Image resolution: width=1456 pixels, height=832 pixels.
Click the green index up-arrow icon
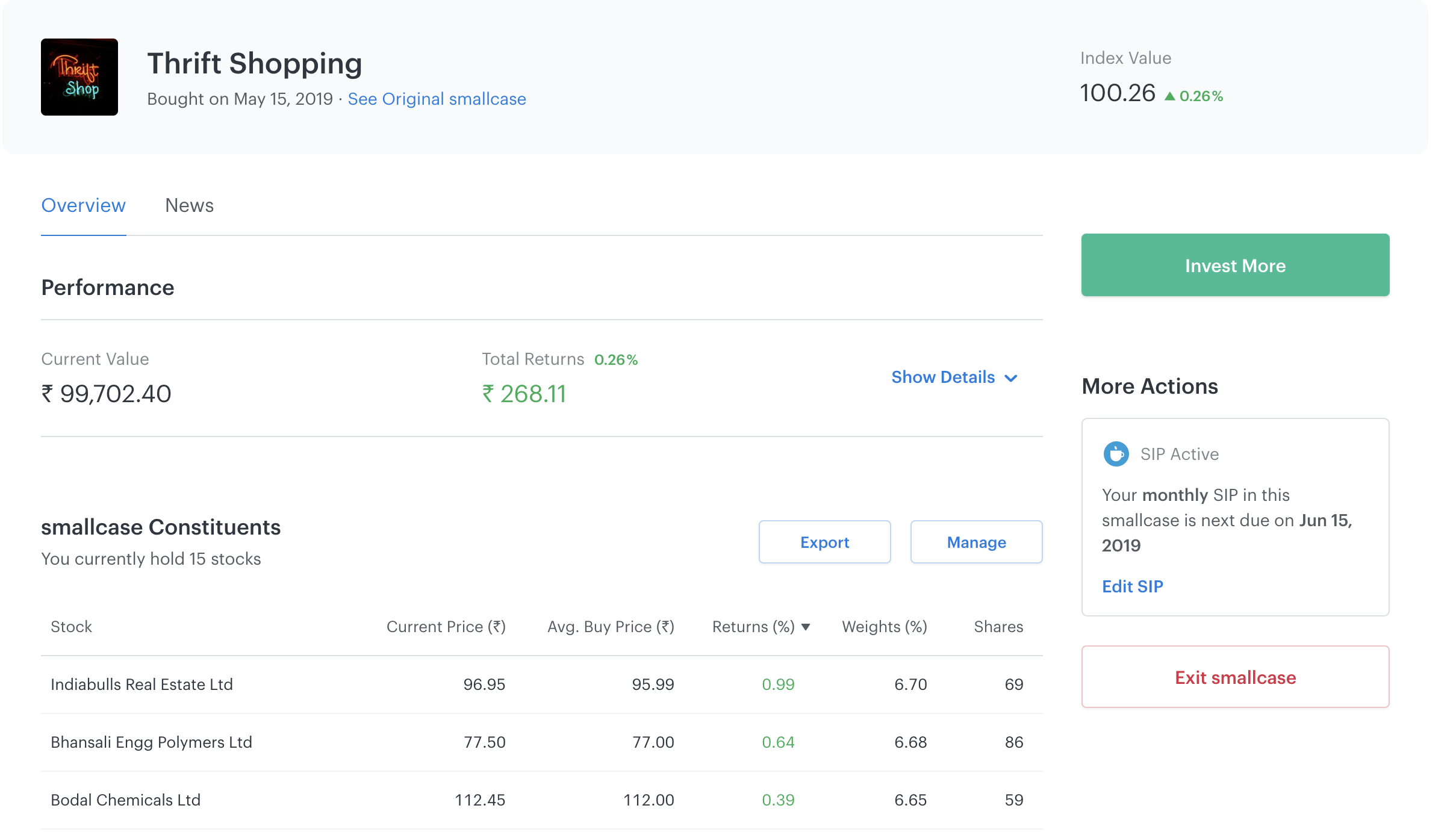[x=1169, y=96]
